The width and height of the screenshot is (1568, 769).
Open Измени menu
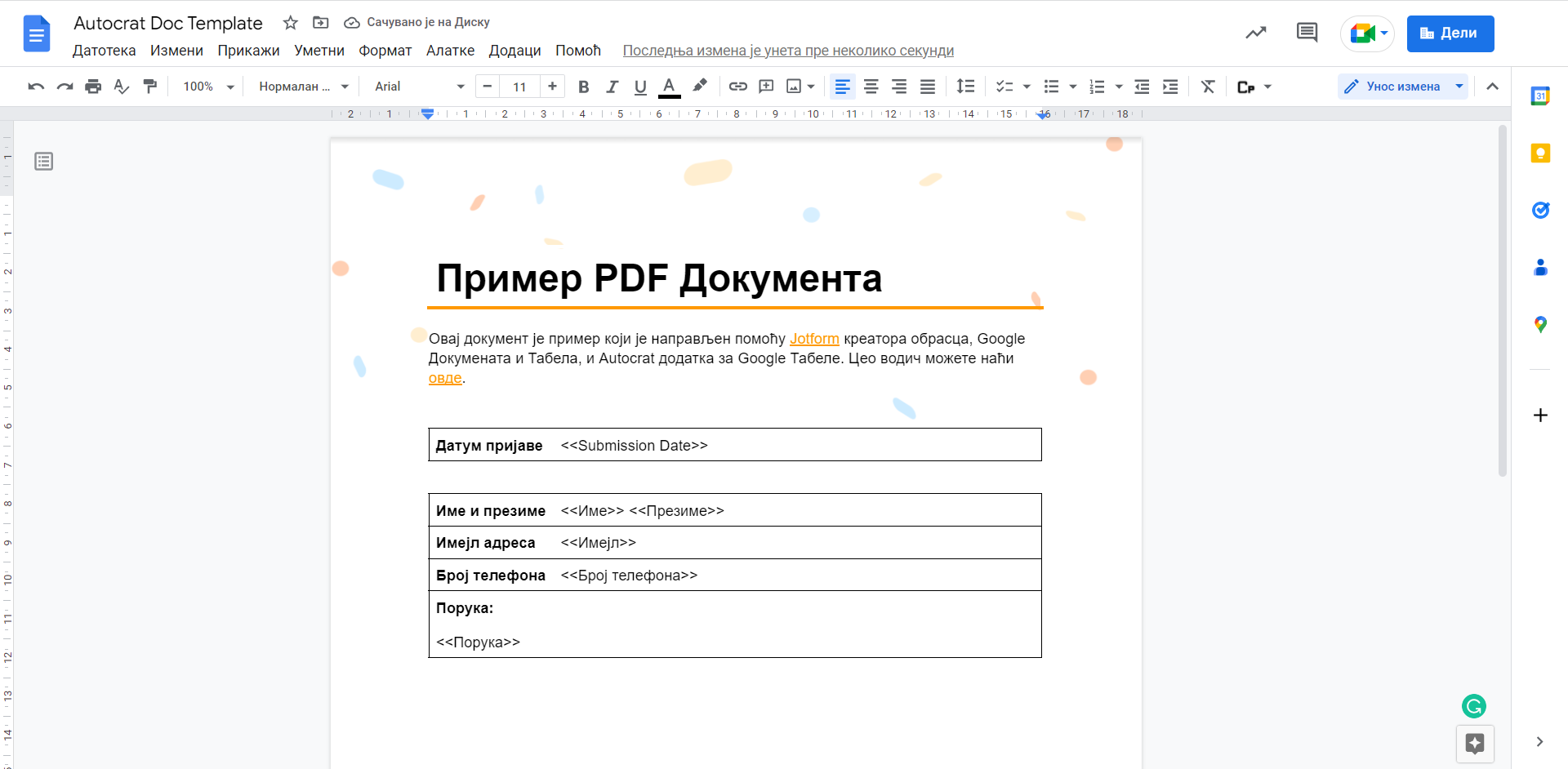(176, 51)
